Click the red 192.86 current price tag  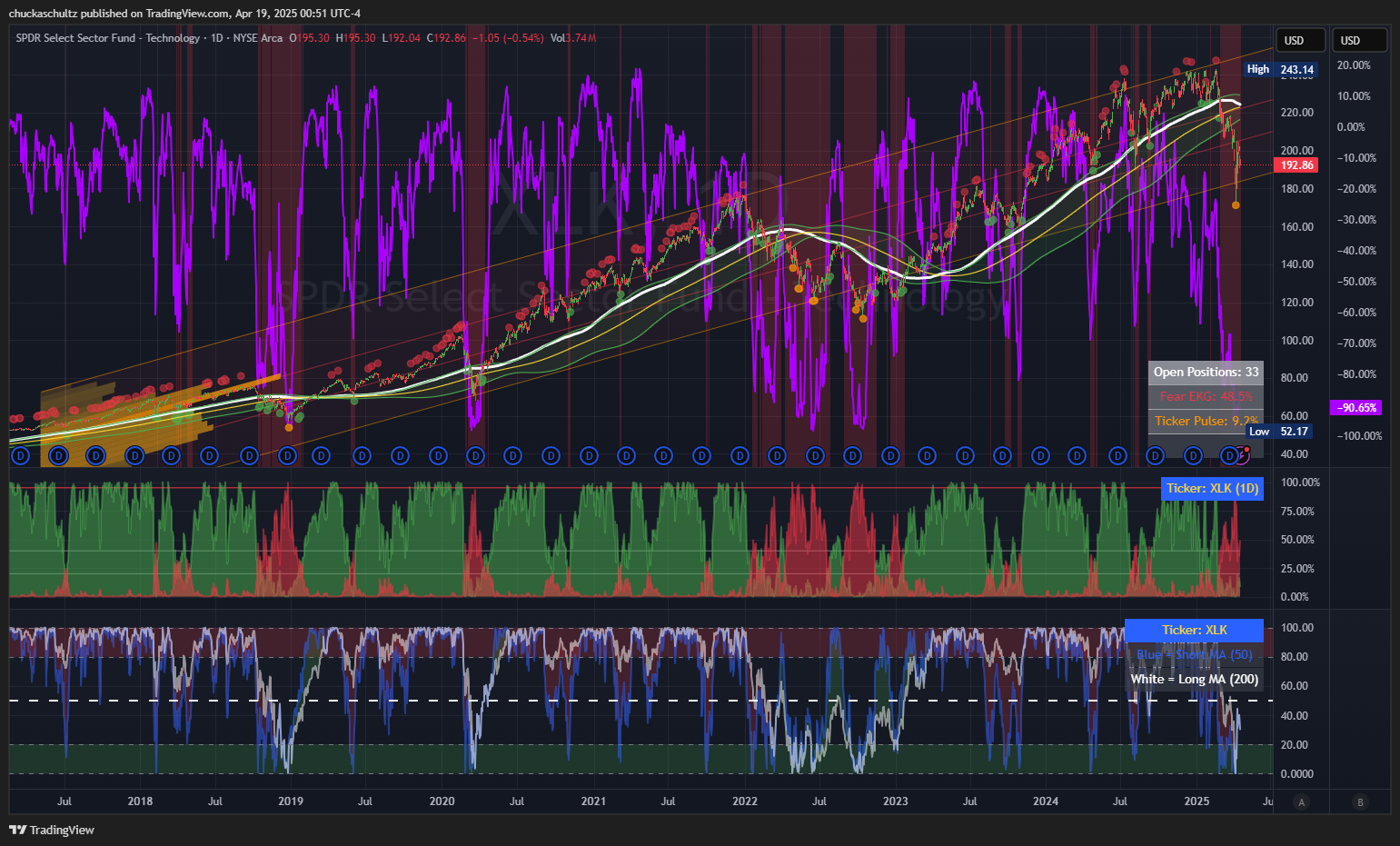click(x=1297, y=165)
